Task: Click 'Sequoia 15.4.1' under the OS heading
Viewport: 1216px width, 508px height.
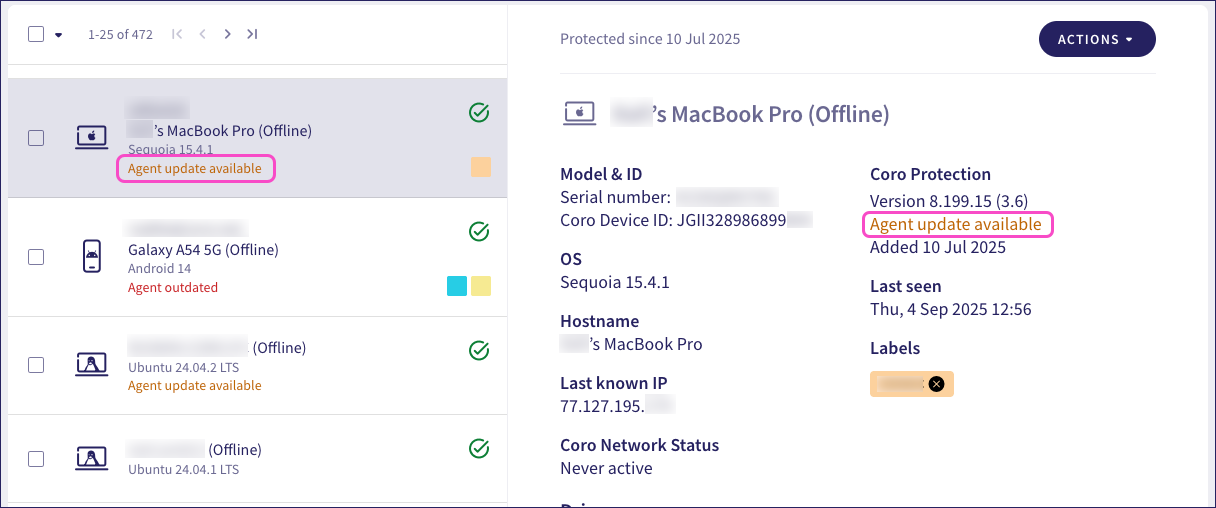Action: (615, 282)
